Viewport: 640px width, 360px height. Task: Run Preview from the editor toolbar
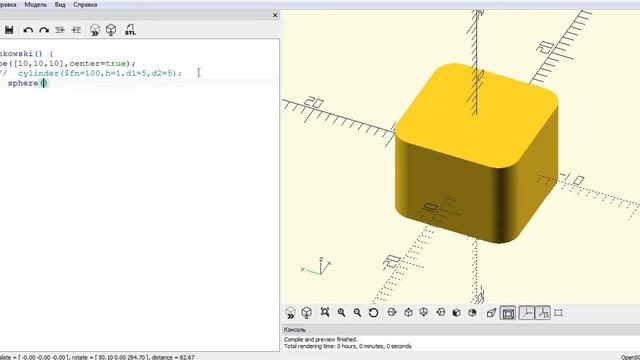pyautogui.click(x=95, y=30)
